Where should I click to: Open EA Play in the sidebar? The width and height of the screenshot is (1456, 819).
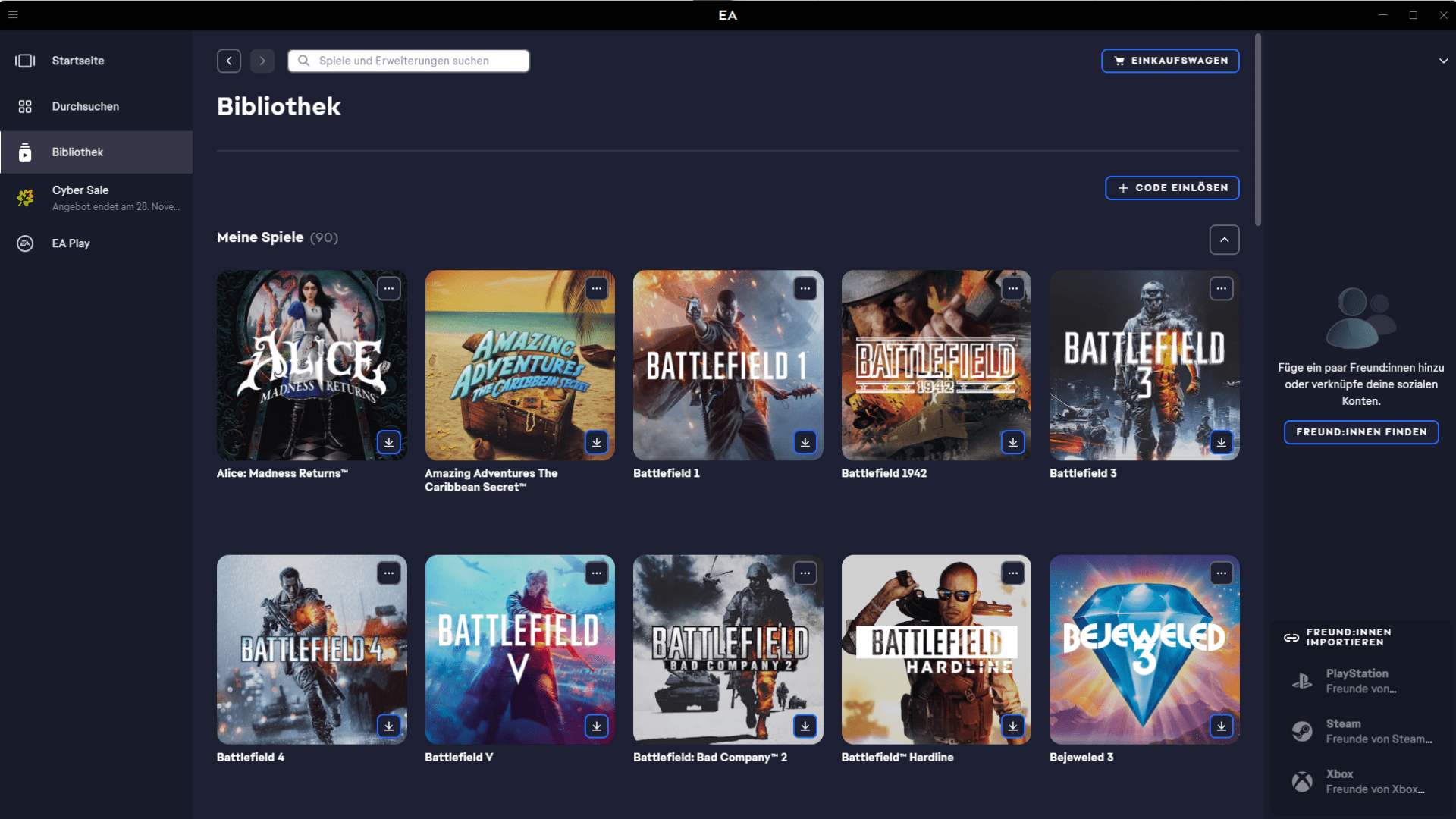[x=96, y=243]
